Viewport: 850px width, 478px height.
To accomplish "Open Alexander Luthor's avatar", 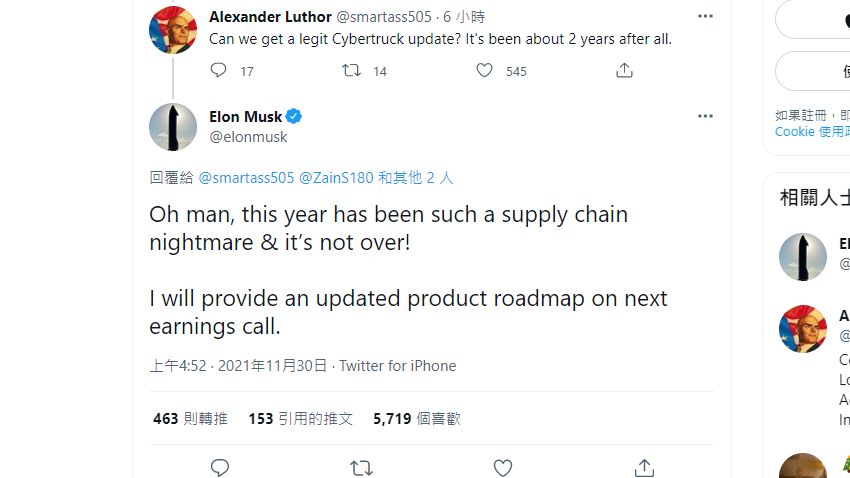I will tap(173, 29).
